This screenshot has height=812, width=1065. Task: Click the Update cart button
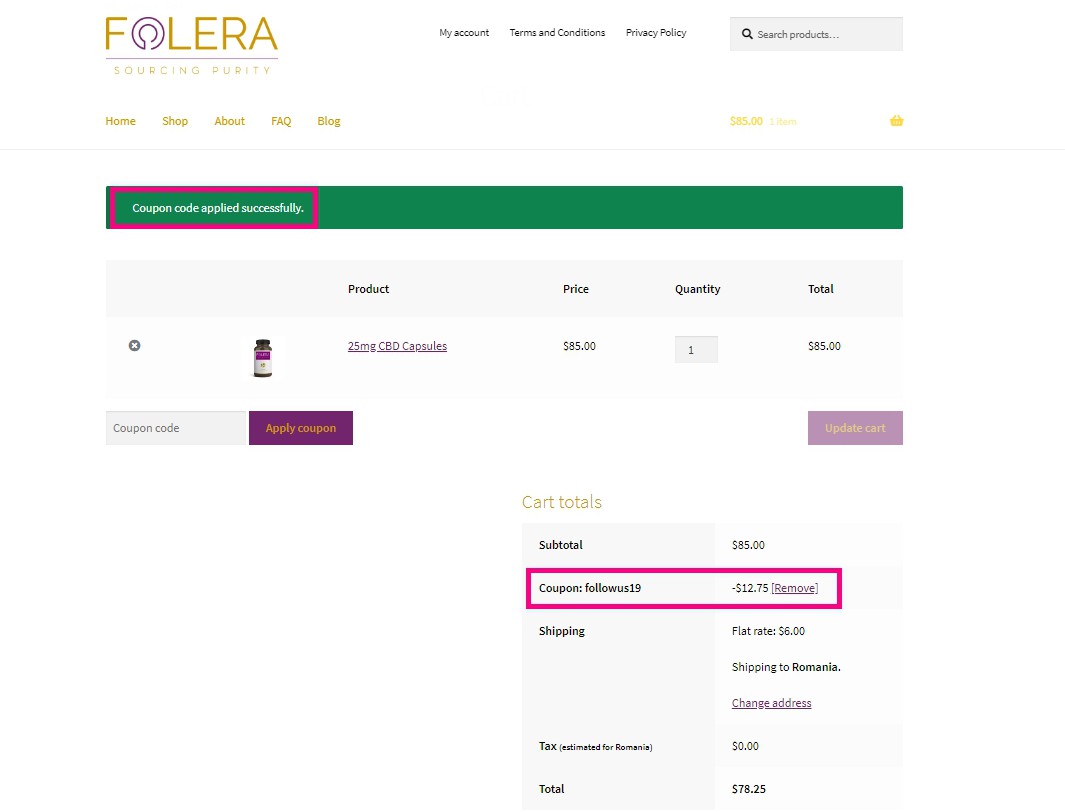click(855, 428)
